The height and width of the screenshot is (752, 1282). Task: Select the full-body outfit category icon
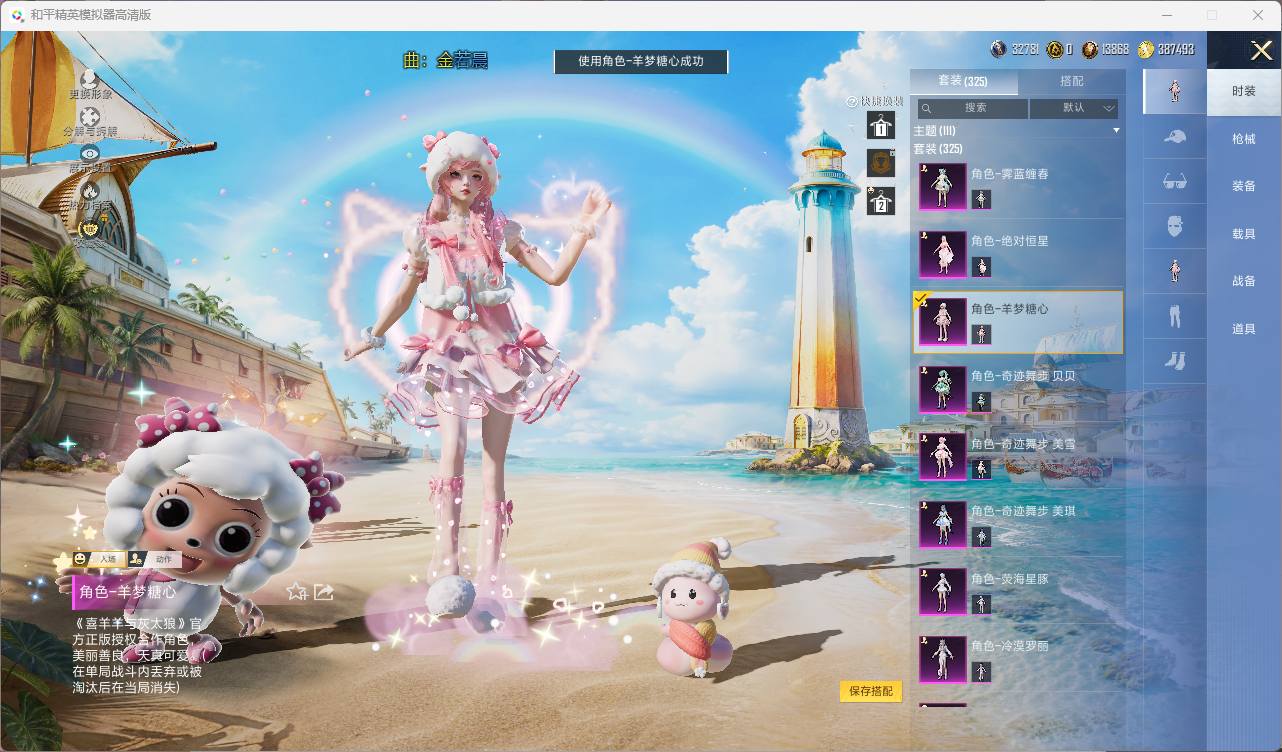[1175, 90]
